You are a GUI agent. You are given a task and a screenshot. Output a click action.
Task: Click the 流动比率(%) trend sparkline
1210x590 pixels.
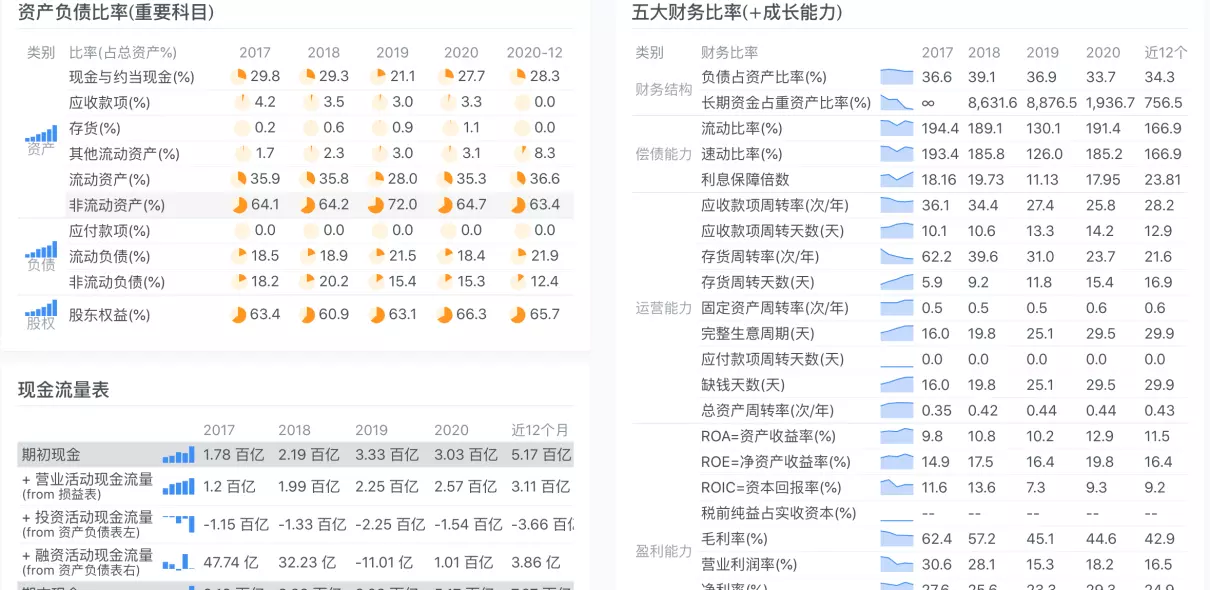click(x=897, y=128)
